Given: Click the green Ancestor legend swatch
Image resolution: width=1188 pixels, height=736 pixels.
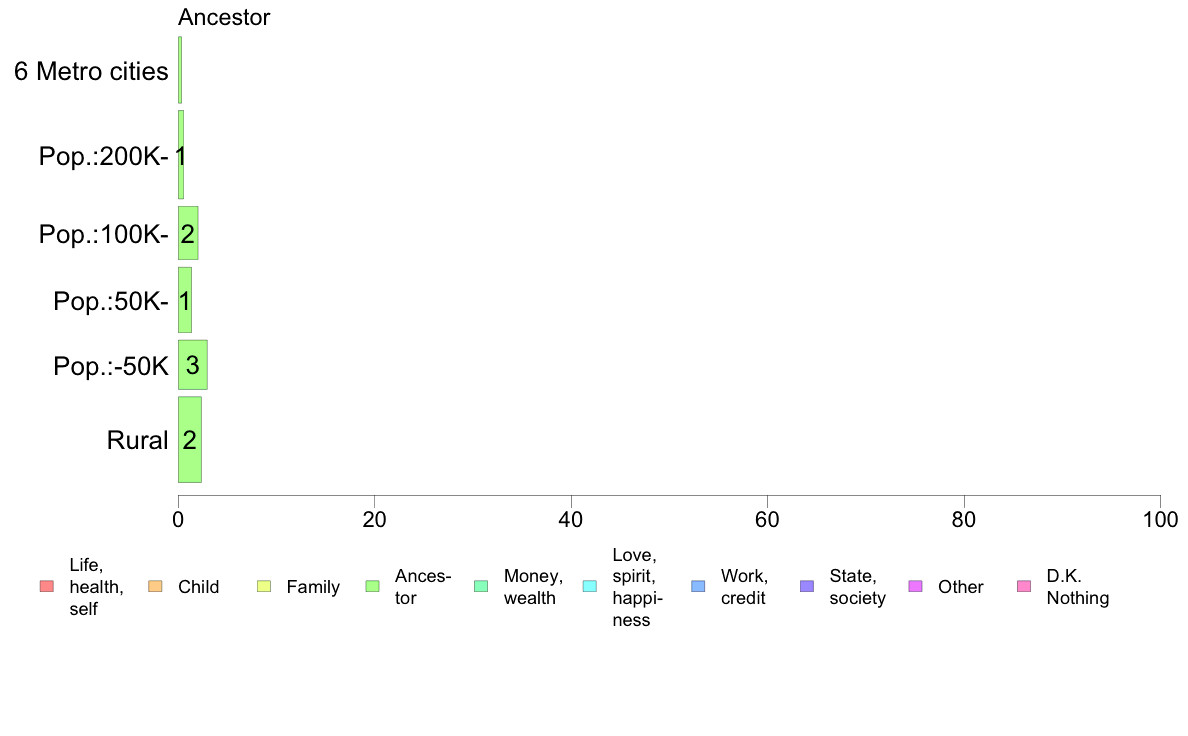Looking at the screenshot, I should point(373,587).
